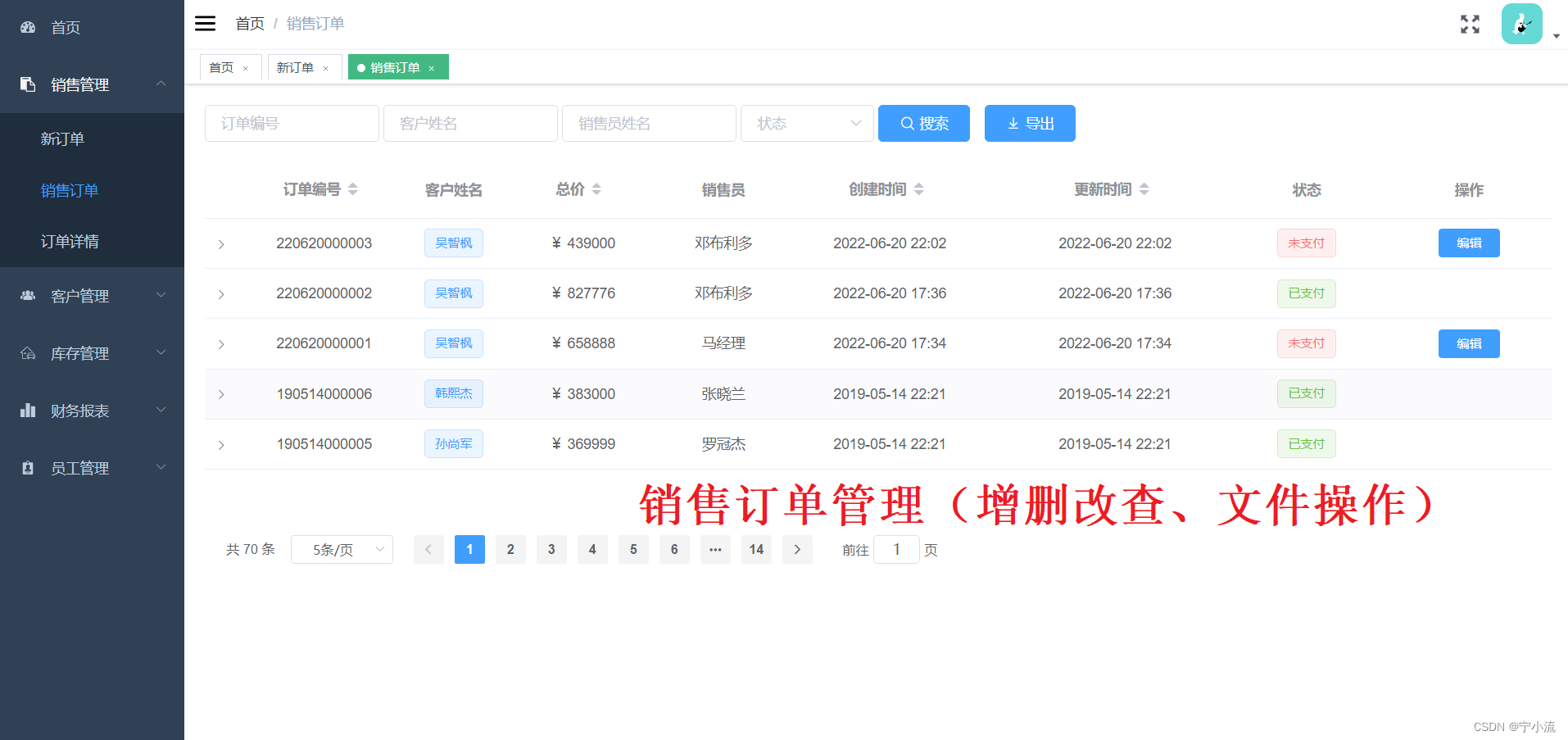Open 首页 in the sidebar
Screen dimensions: 1568x740
pos(92,27)
